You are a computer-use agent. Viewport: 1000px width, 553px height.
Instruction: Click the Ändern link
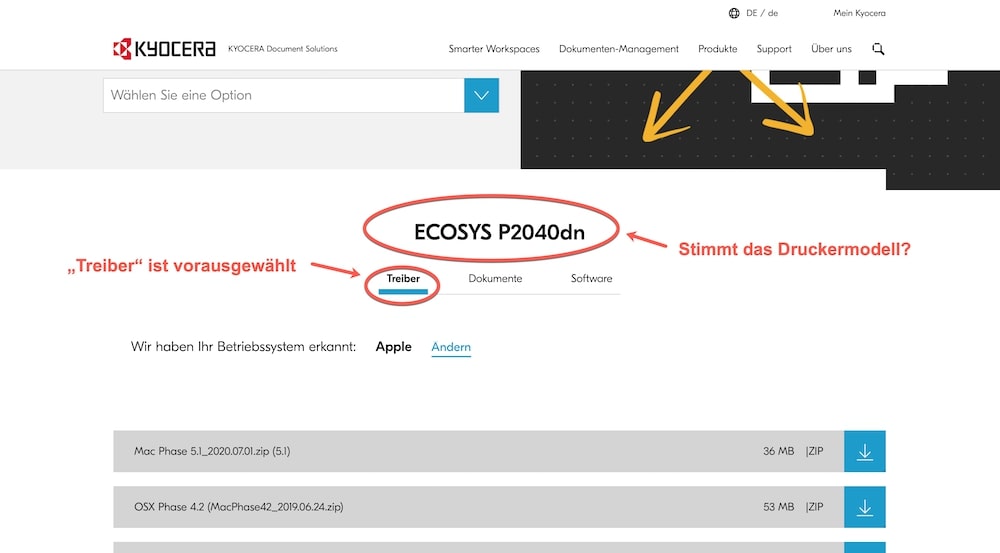(451, 347)
